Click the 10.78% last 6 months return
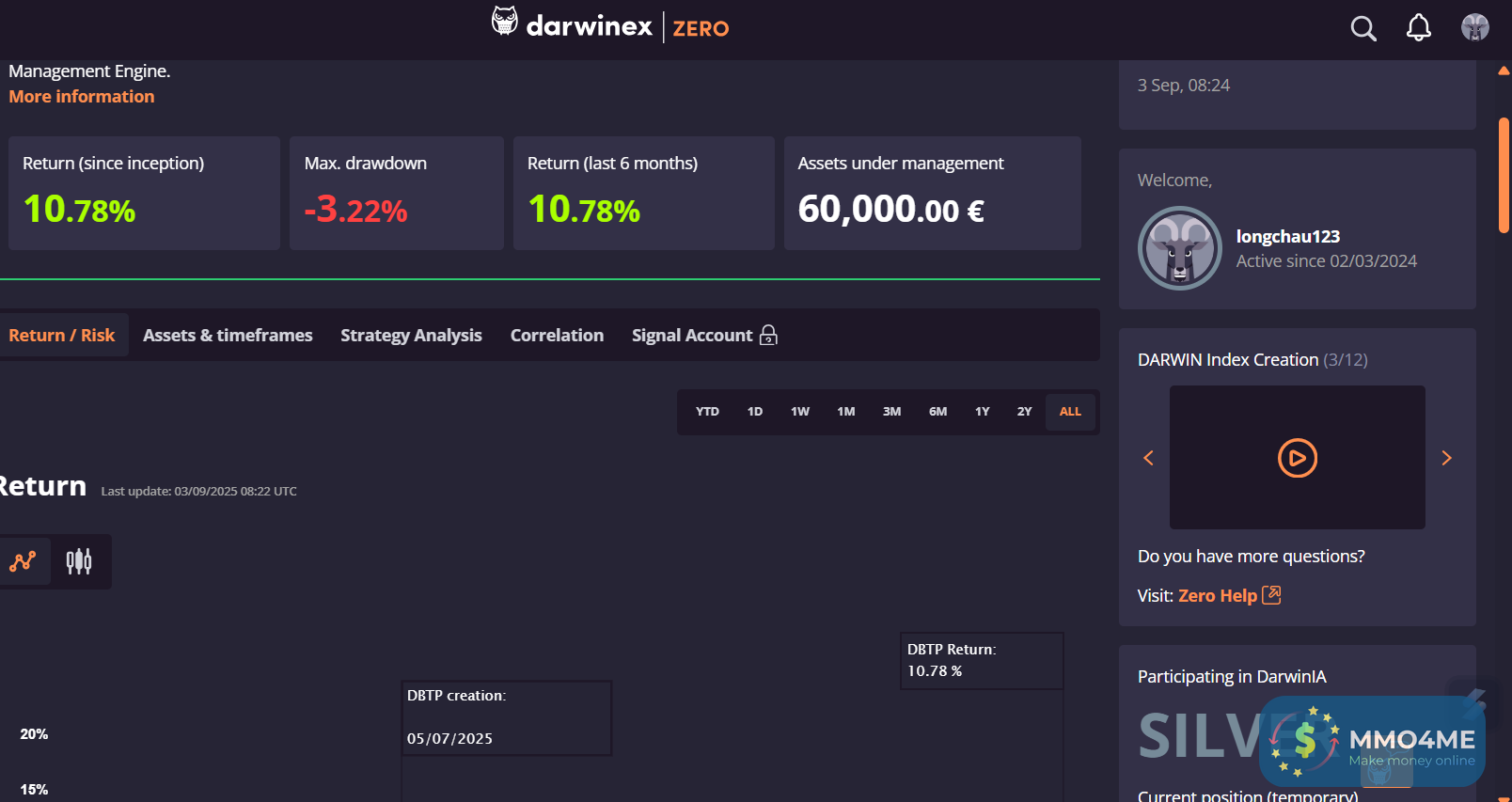The image size is (1512, 802). click(584, 209)
